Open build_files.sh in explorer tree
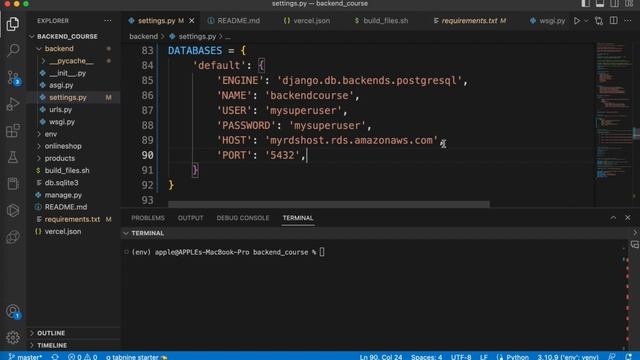This screenshot has height=360, width=640. coord(67,170)
